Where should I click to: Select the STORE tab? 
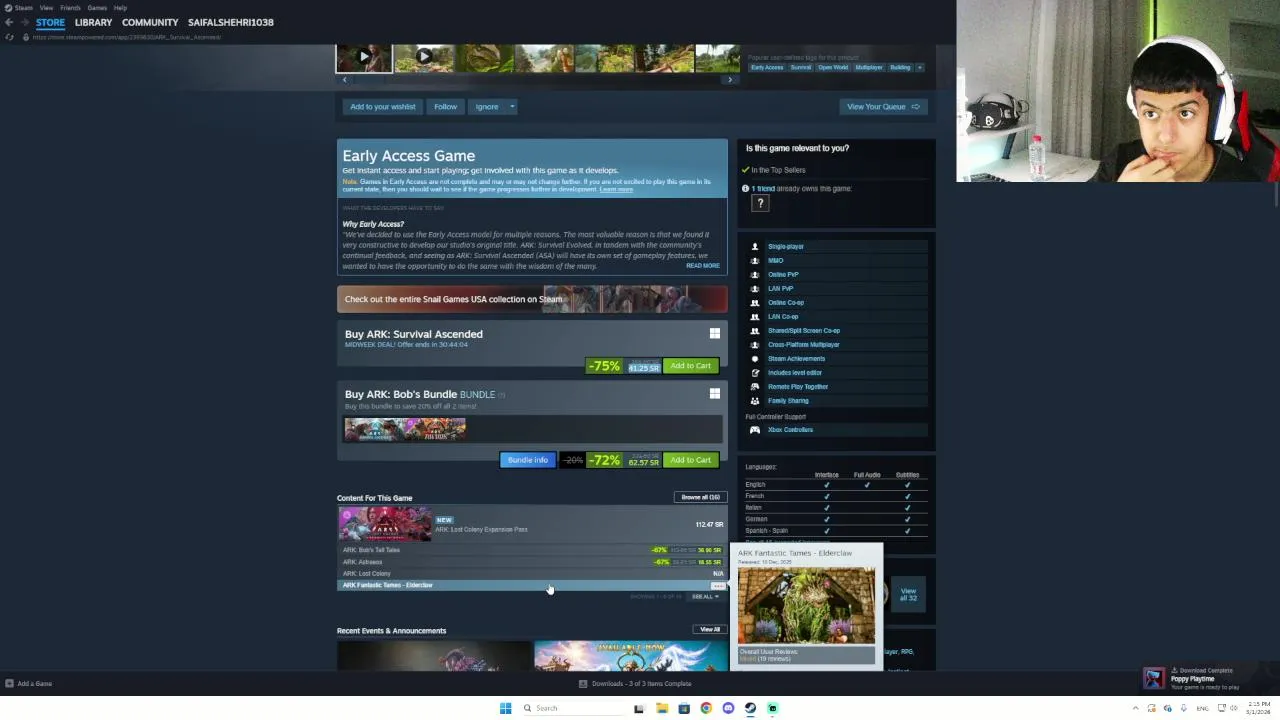(x=50, y=22)
